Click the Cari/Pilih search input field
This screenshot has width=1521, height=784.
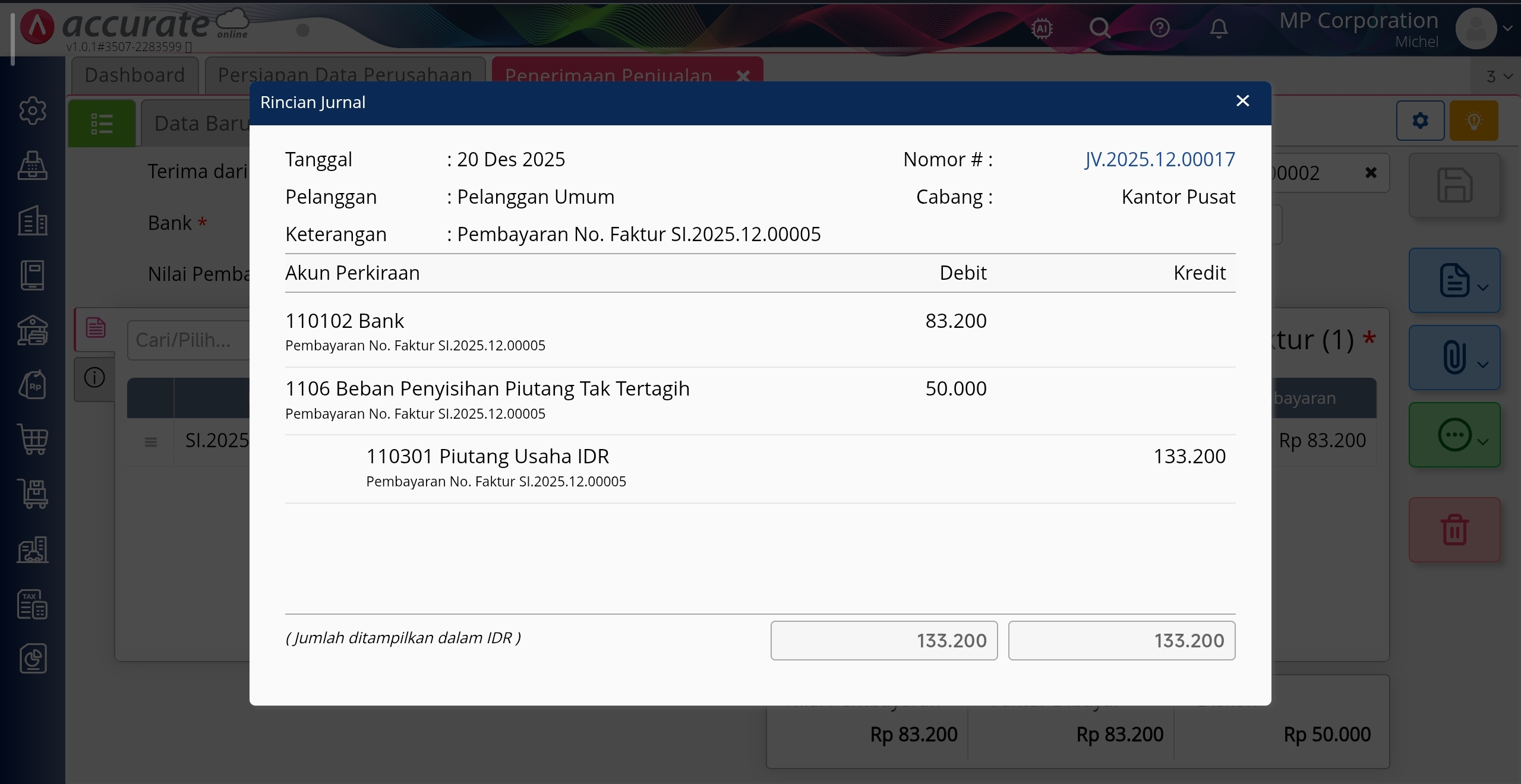[187, 340]
